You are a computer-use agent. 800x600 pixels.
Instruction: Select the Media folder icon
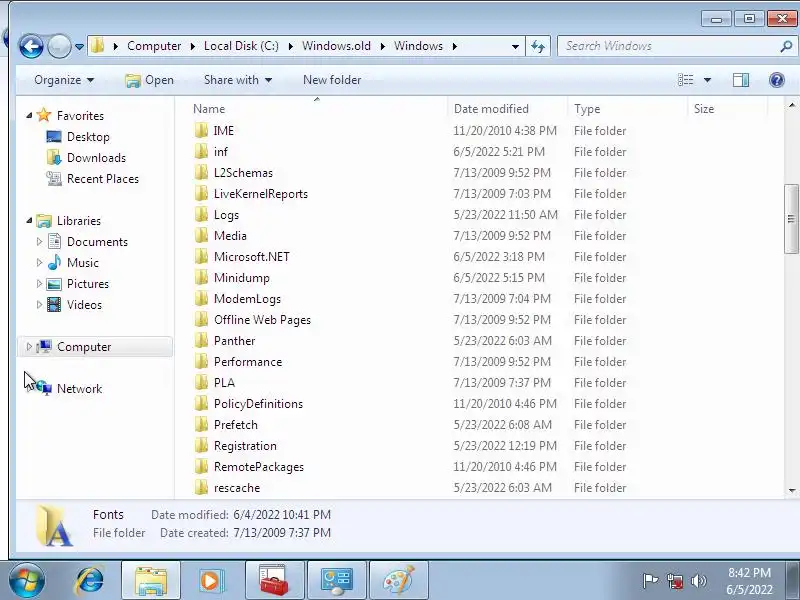[x=202, y=236]
